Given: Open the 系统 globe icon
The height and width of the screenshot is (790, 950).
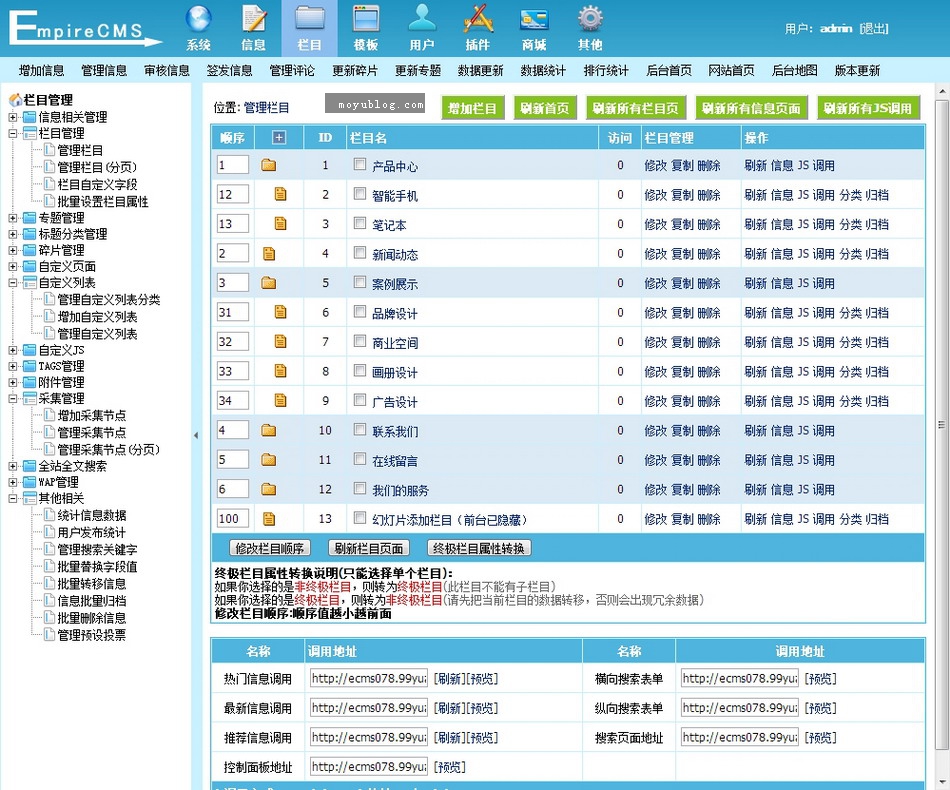Looking at the screenshot, I should [x=199, y=19].
